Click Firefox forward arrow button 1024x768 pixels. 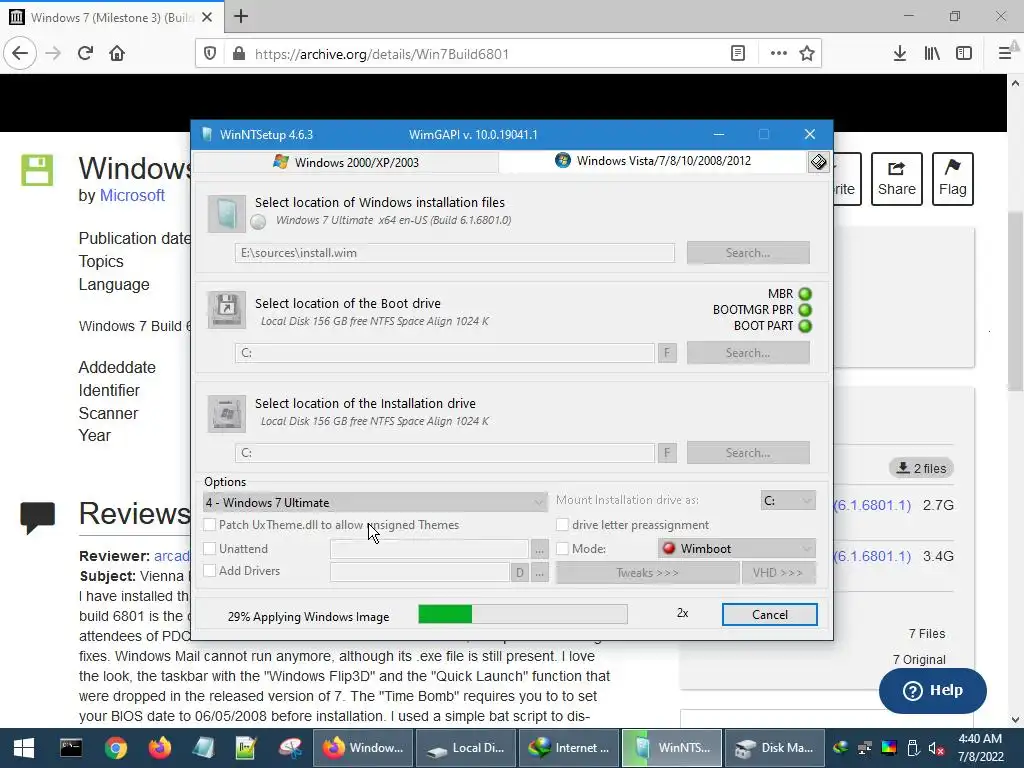click(x=54, y=54)
